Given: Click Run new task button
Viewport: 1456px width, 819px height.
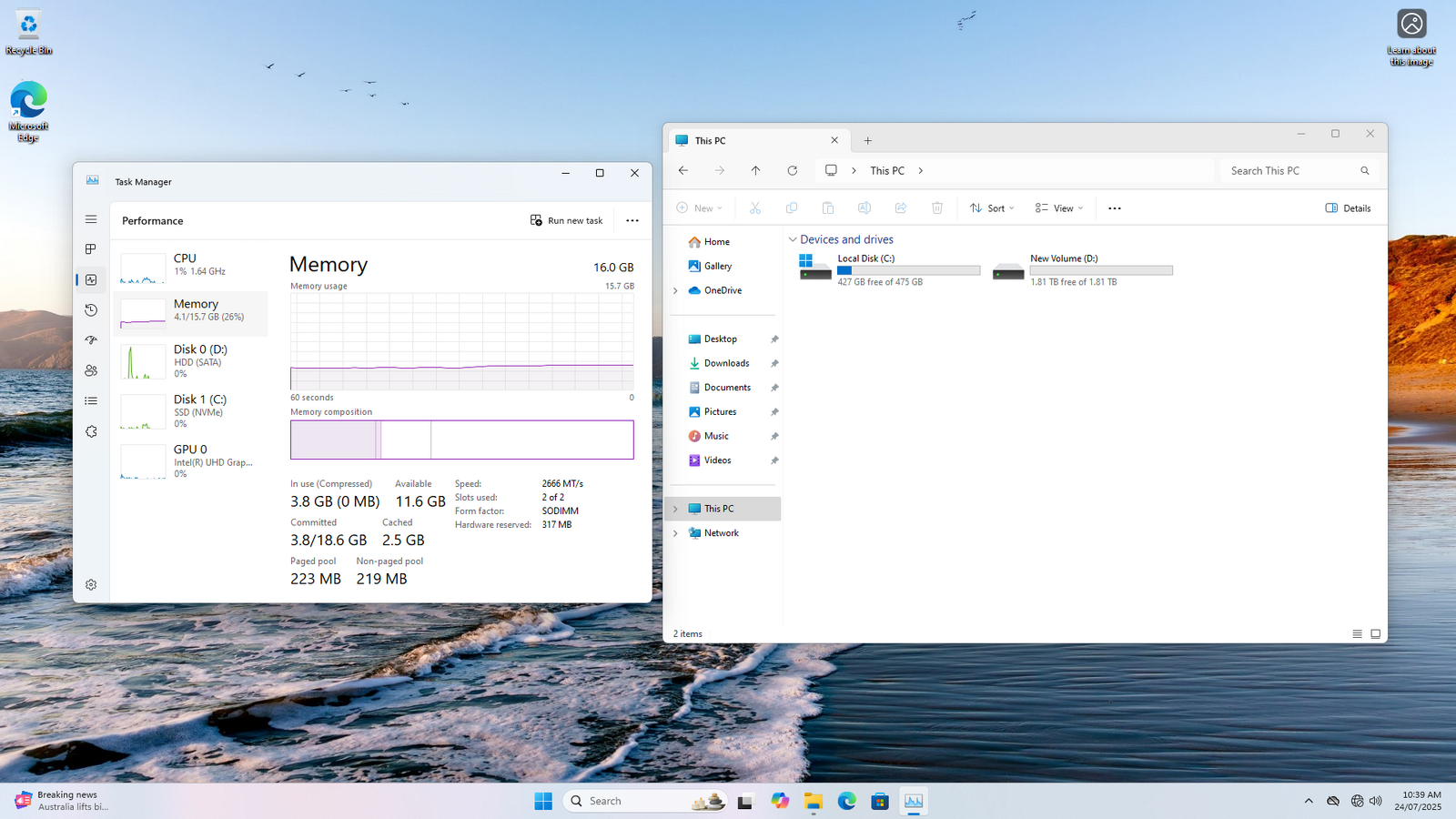Looking at the screenshot, I should [x=567, y=220].
